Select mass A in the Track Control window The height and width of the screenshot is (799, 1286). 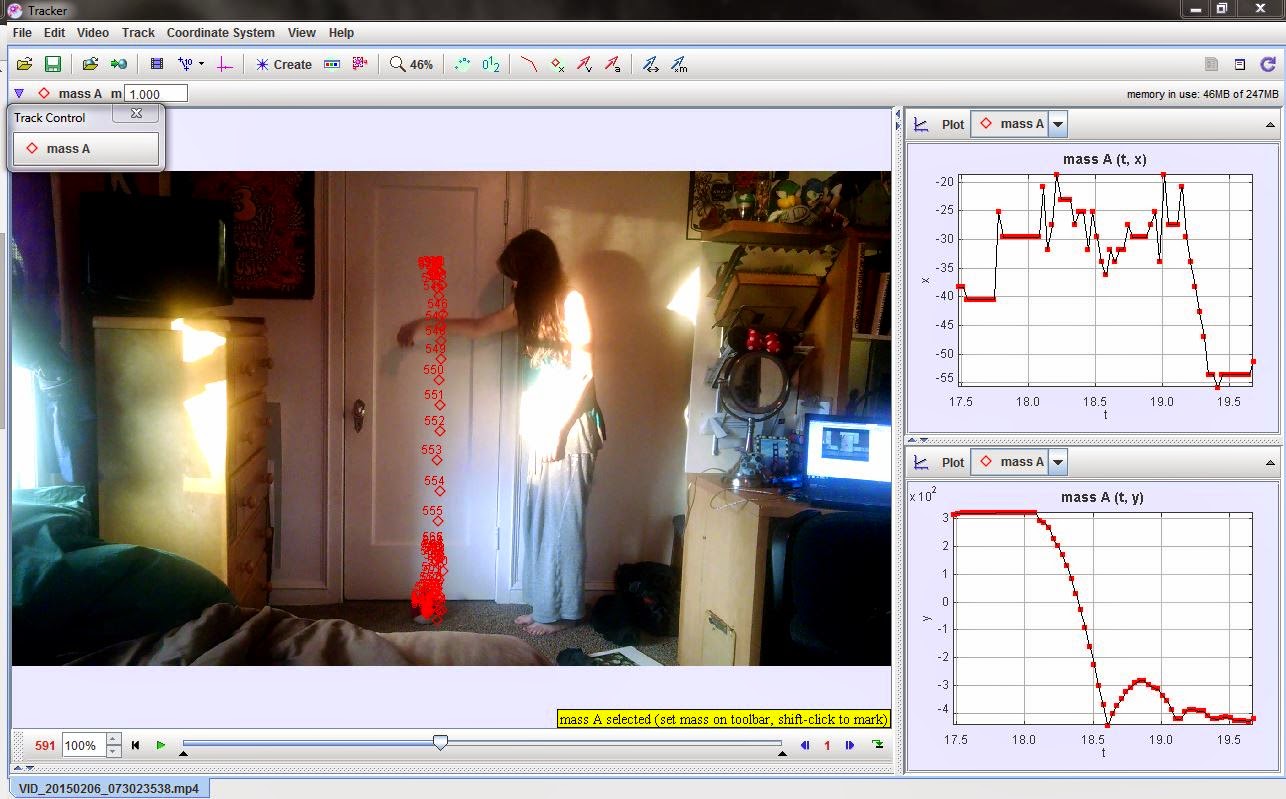(x=85, y=148)
